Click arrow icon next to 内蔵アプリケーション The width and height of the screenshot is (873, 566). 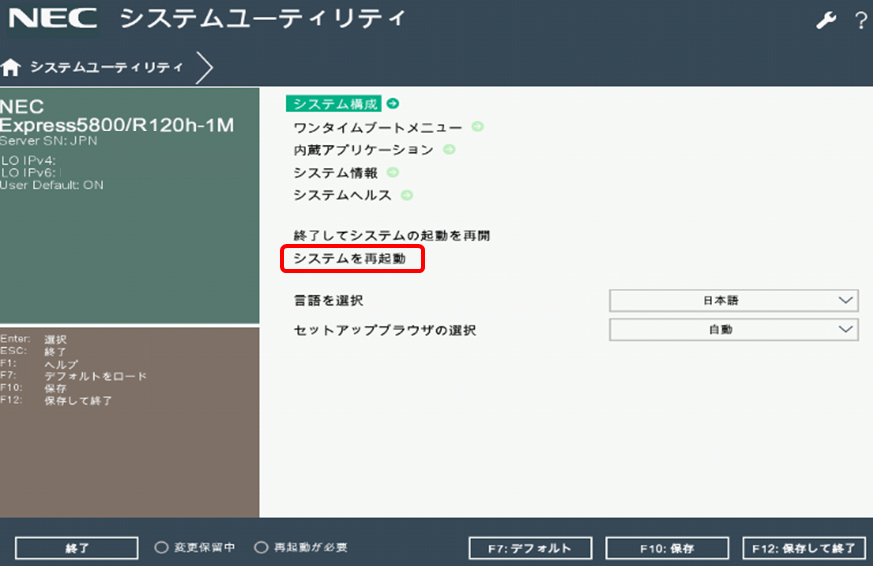449,149
